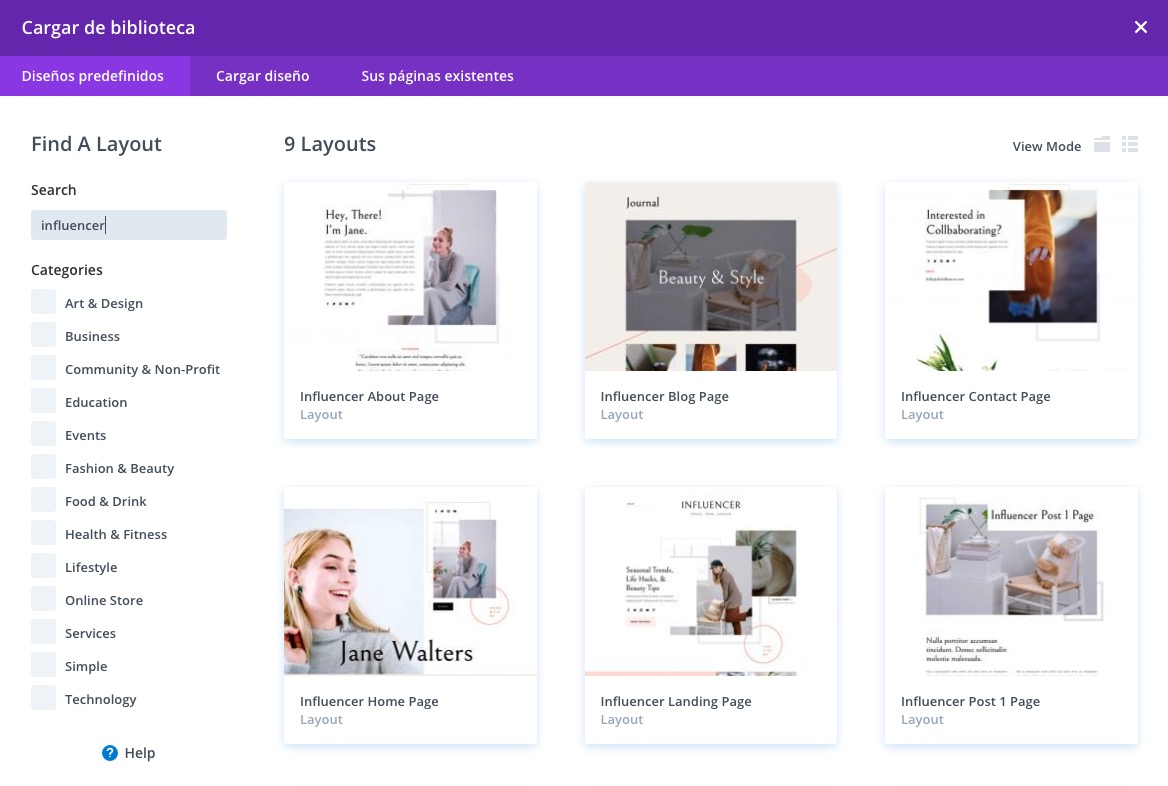Select the Online Store category filter
This screenshot has width=1168, height=786.
(x=44, y=600)
